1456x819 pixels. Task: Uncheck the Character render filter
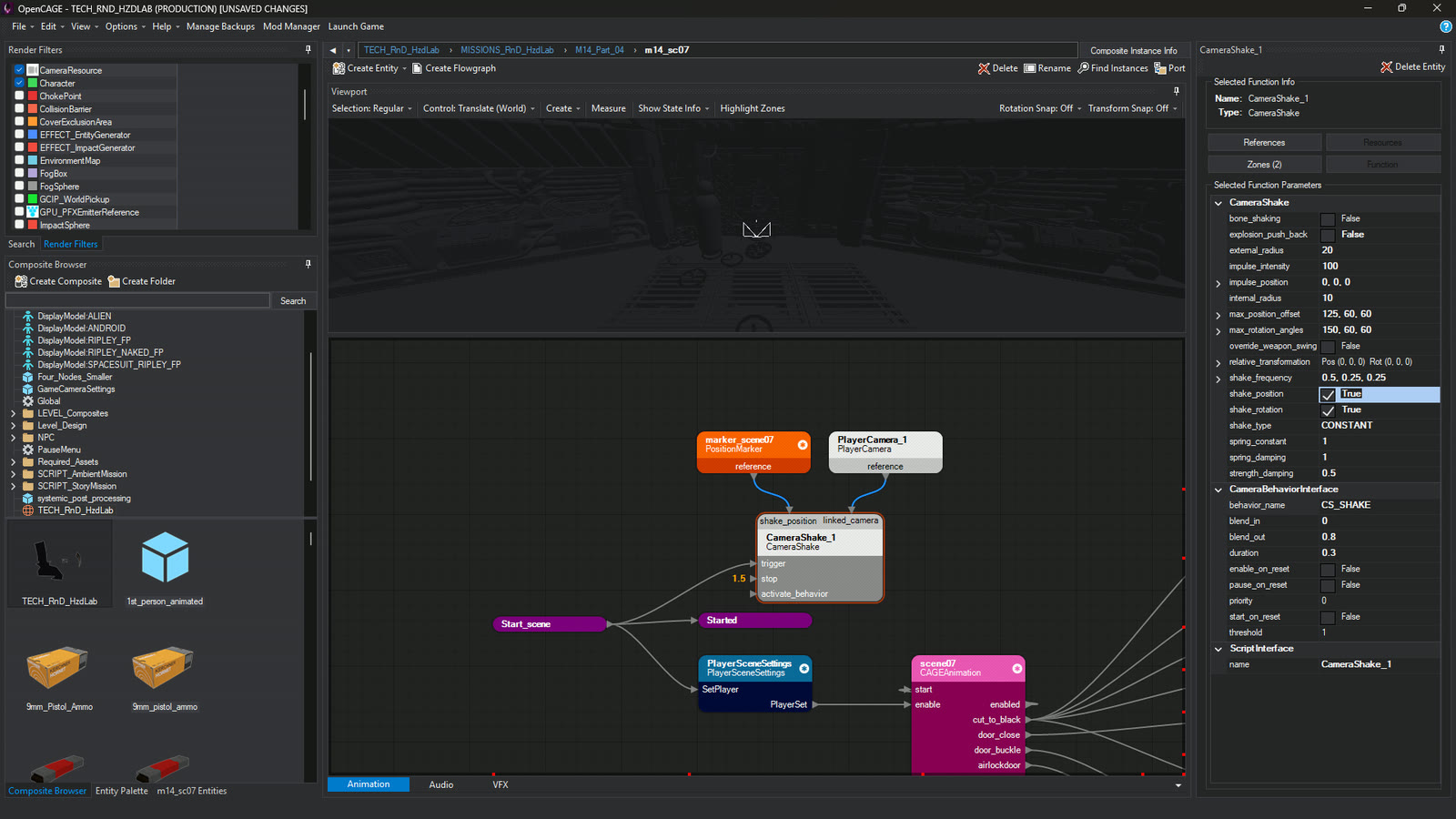(x=19, y=82)
